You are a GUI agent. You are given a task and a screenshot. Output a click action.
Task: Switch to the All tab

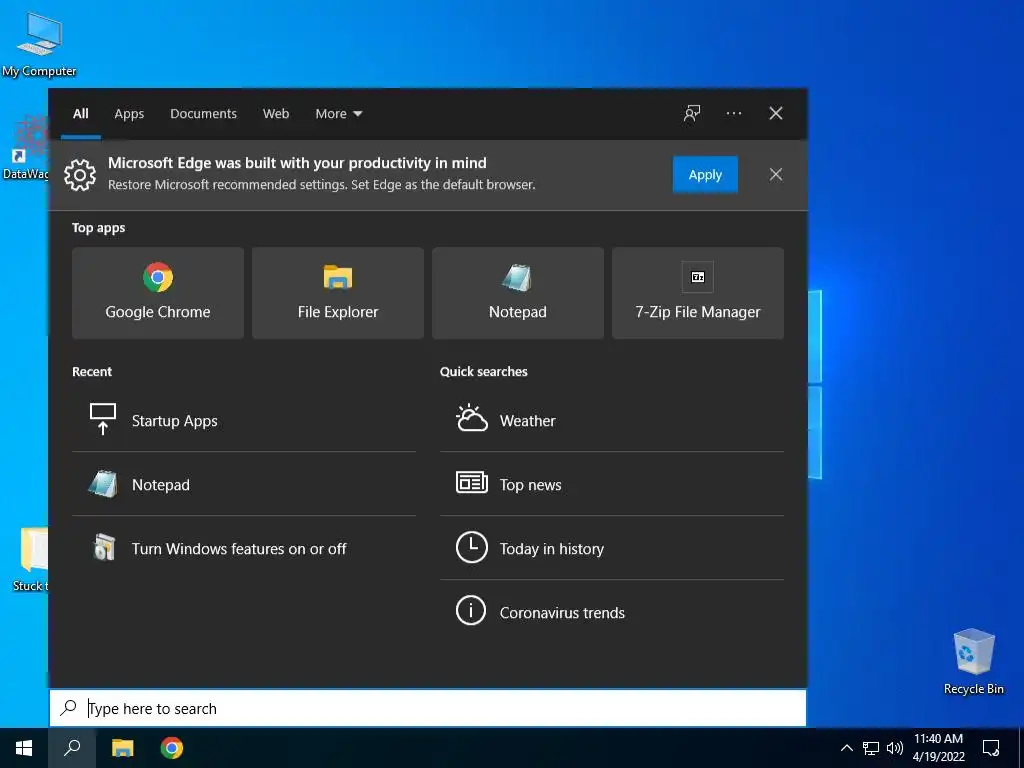(80, 114)
